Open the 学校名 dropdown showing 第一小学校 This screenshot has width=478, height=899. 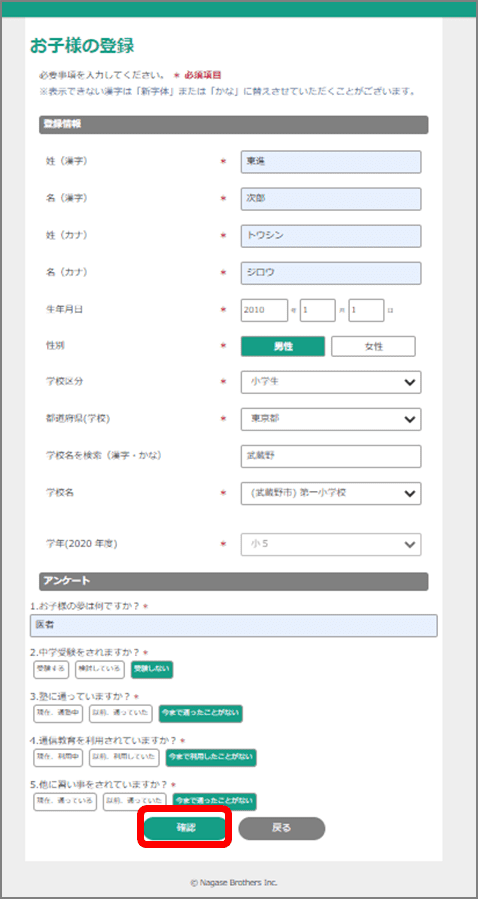331,493
